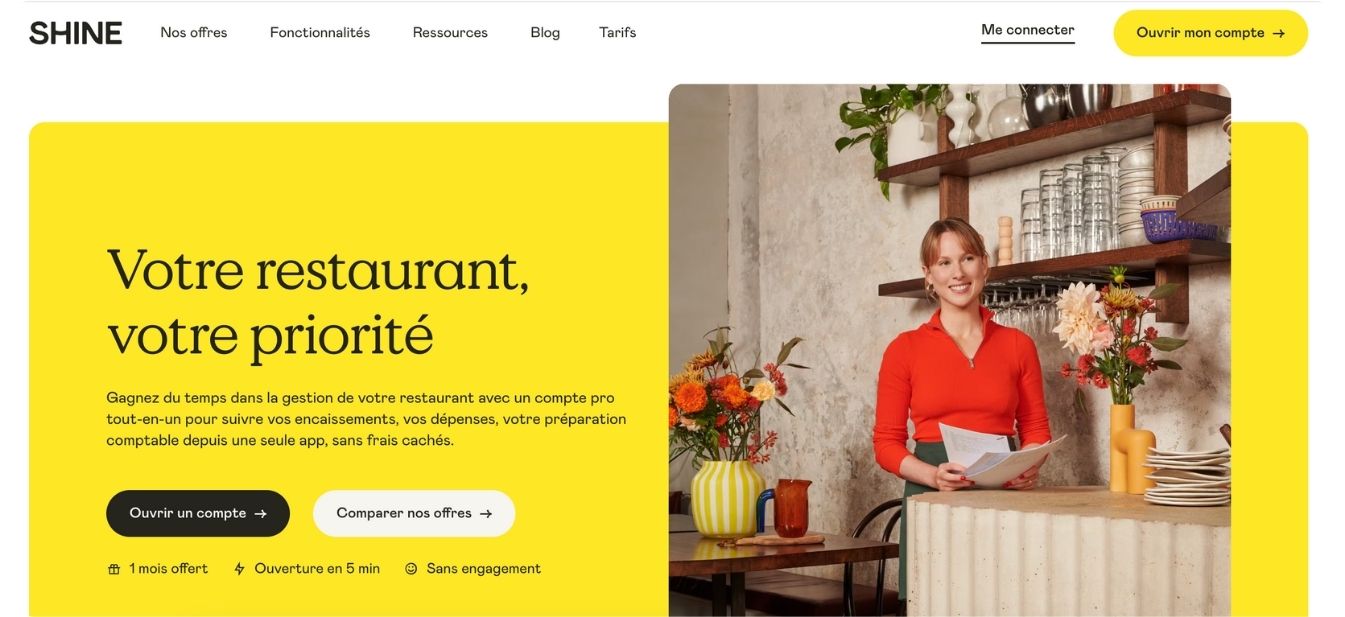
Task: Click the gift icon beside 1 mois offert
Action: [x=114, y=569]
